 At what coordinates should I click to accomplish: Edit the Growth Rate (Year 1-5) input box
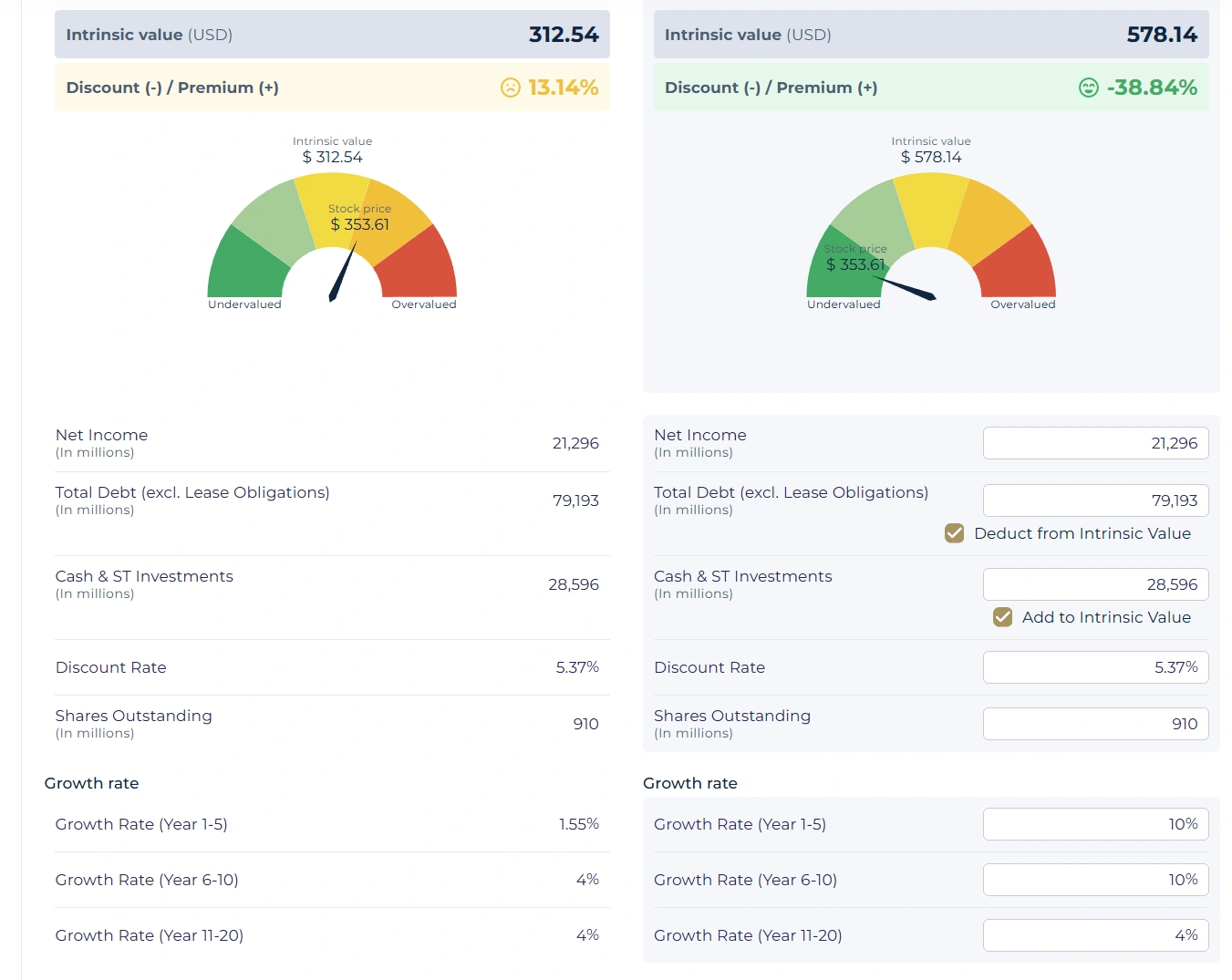1095,824
